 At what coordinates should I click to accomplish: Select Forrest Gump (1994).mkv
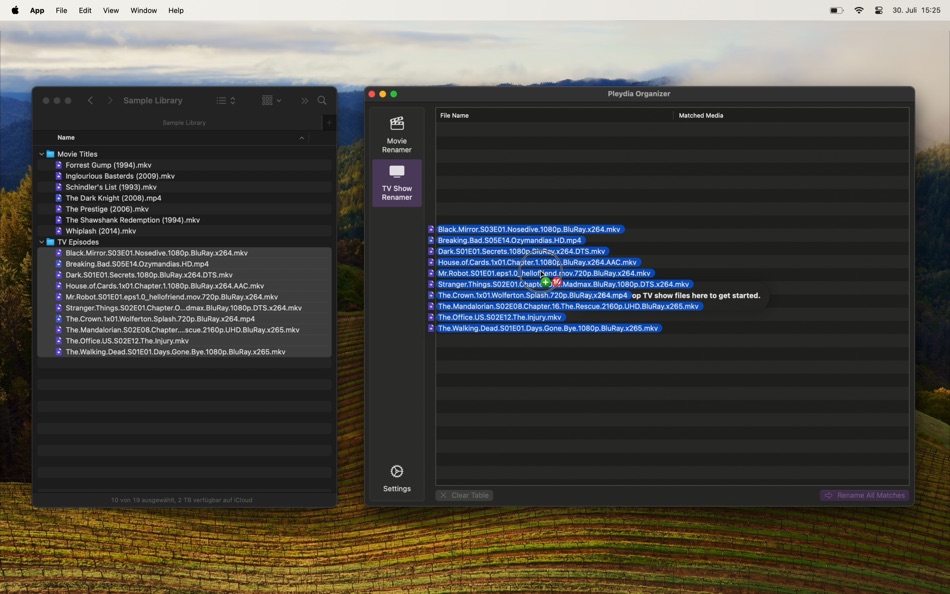point(184,165)
